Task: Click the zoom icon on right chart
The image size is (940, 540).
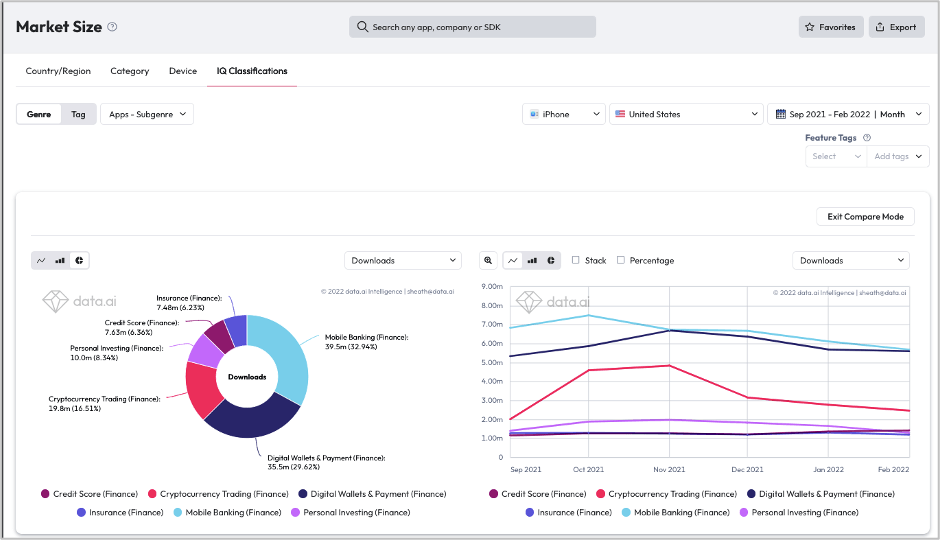Action: click(x=488, y=261)
